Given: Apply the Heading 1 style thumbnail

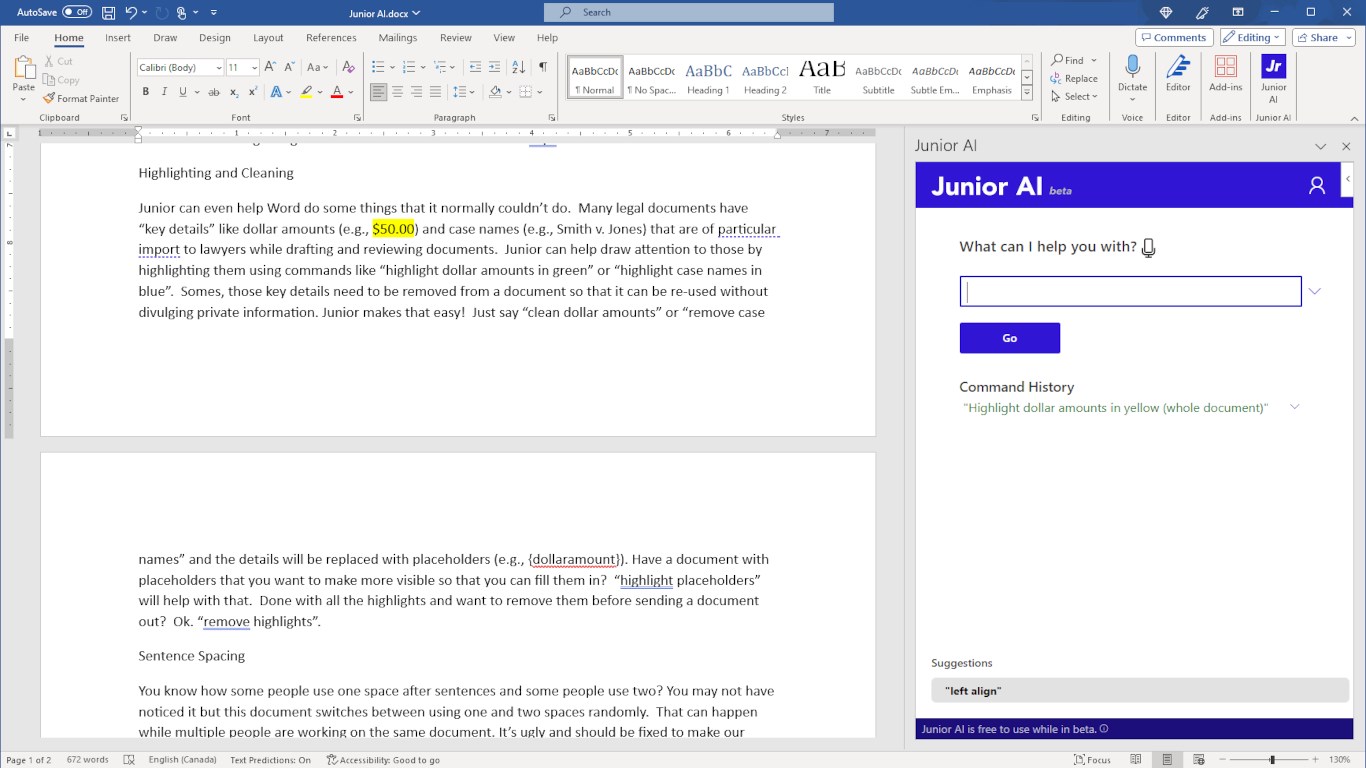Looking at the screenshot, I should tap(708, 78).
